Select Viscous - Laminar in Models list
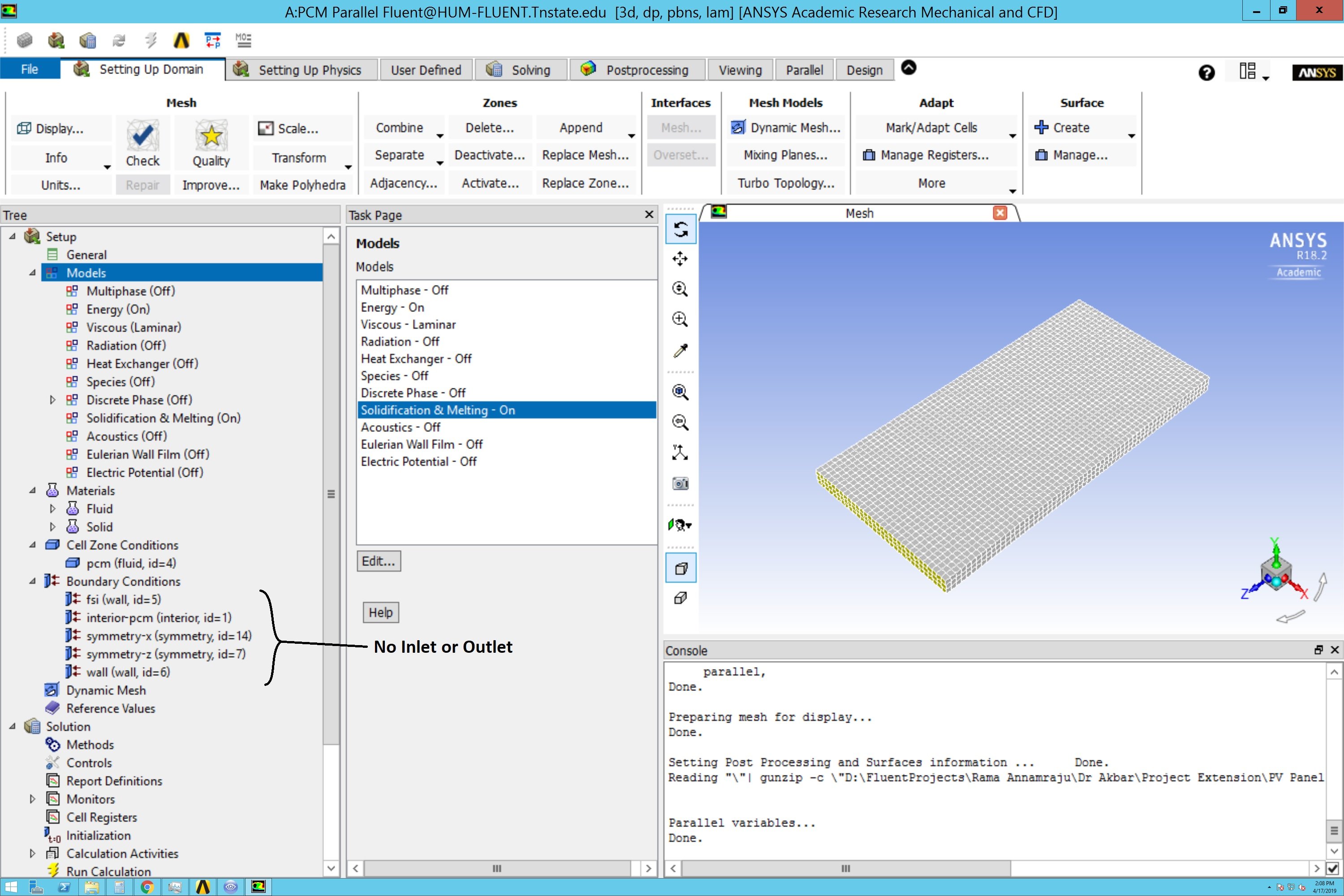1344x896 pixels. [506, 324]
